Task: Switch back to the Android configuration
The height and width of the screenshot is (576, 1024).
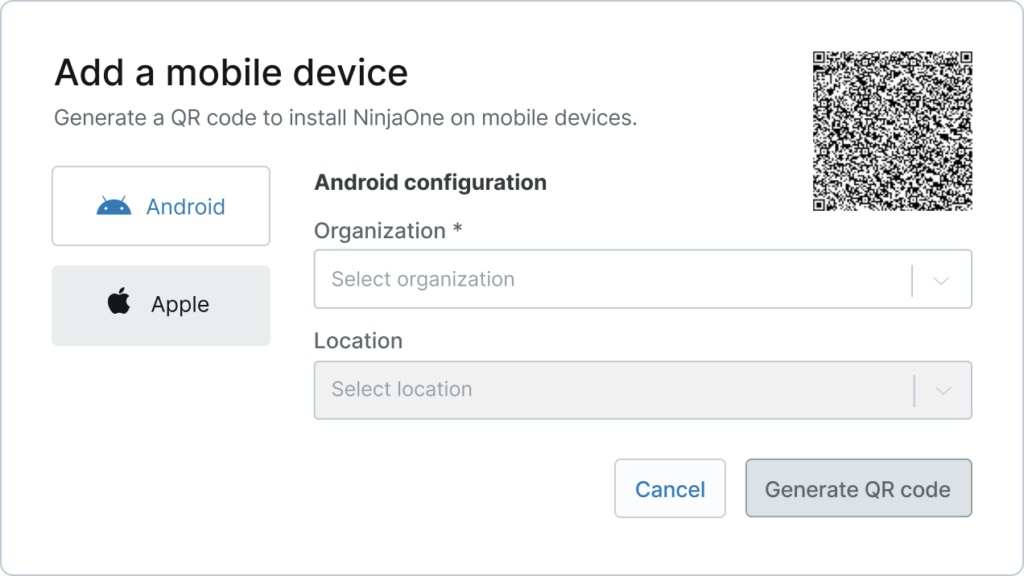Action: click(x=160, y=206)
